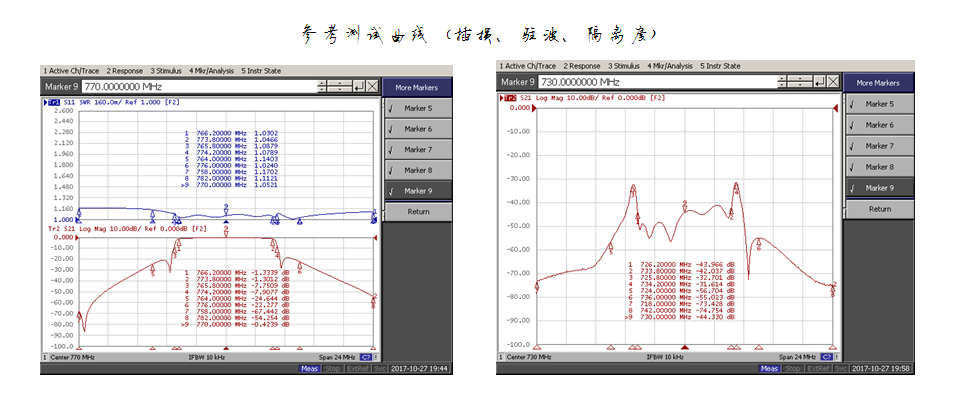Open the Stimulus menu in the right analyzer
This screenshot has height=413, width=967.
click(625, 66)
